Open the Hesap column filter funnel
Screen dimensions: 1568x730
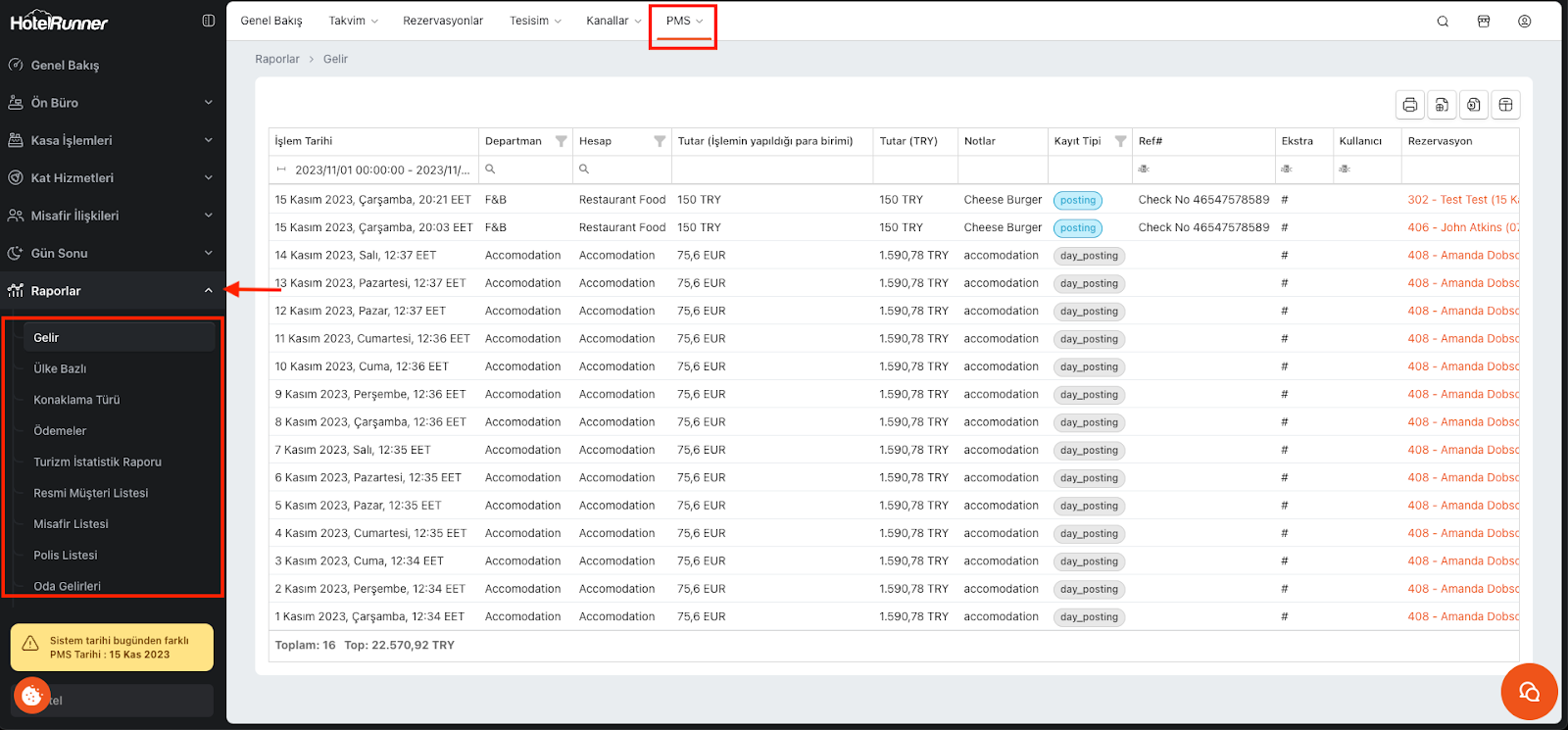click(660, 141)
